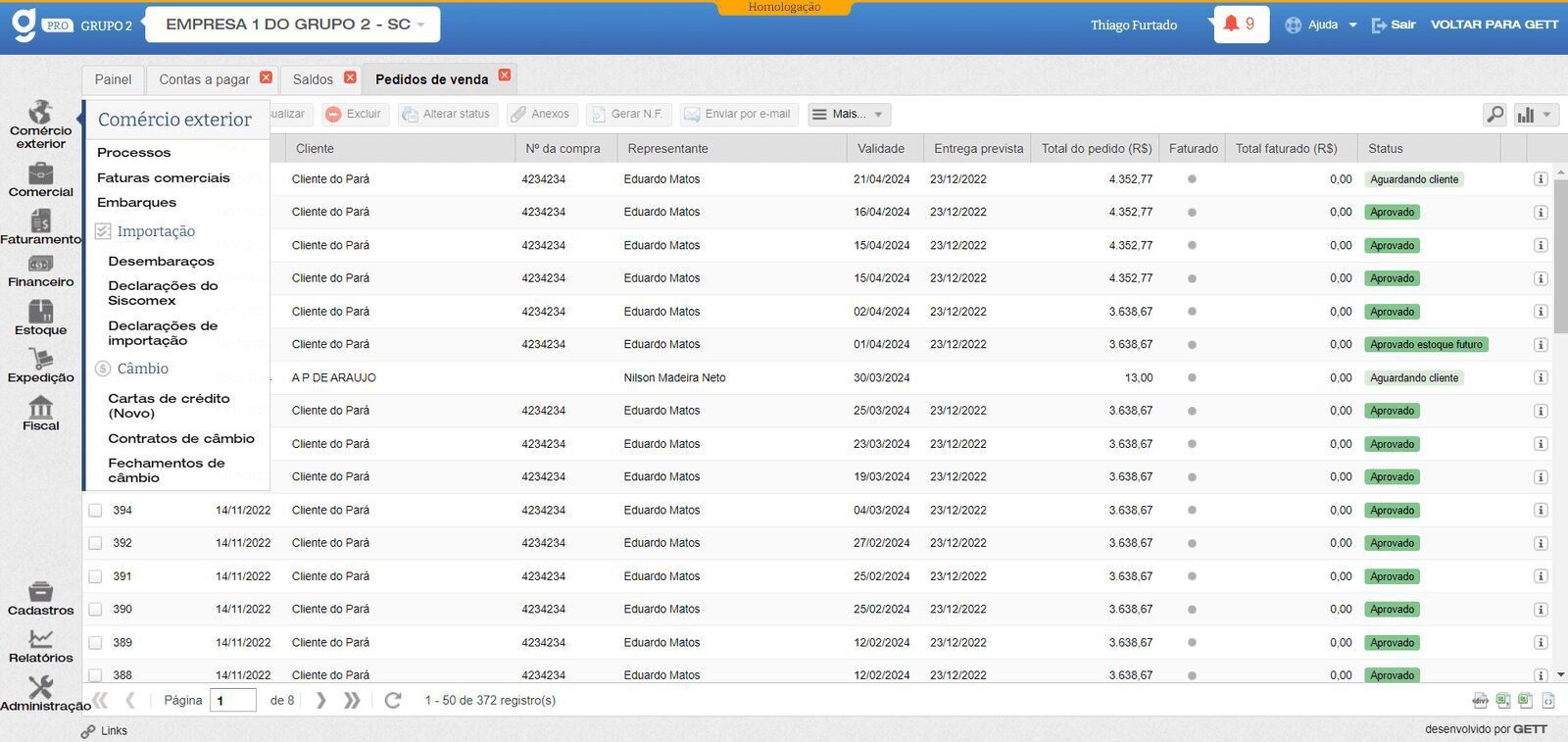Click the Gerar N.F. button
The height and width of the screenshot is (742, 1568).
628,115
